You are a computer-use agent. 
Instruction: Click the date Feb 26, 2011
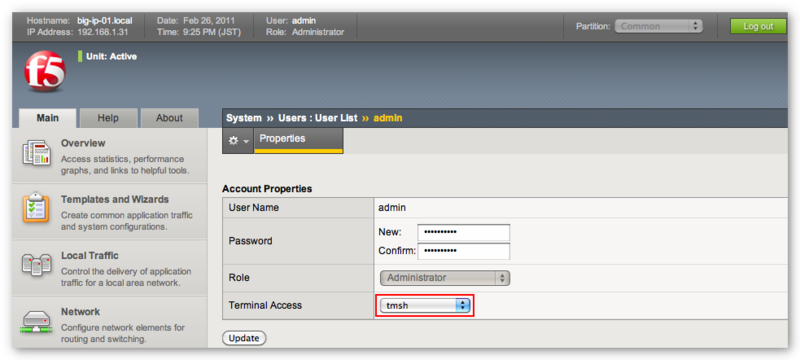pyautogui.click(x=209, y=21)
